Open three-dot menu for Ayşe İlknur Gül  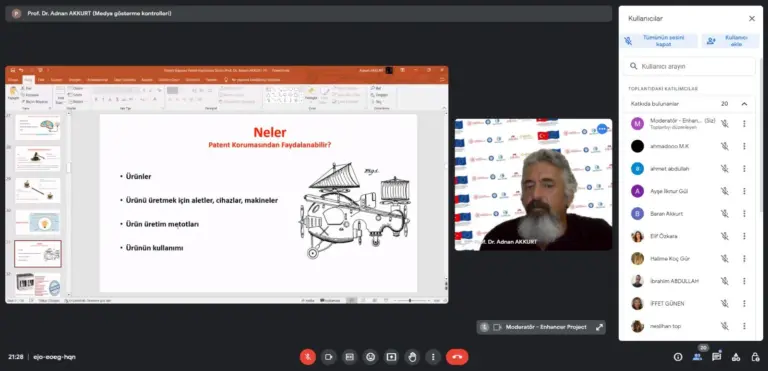coord(744,191)
